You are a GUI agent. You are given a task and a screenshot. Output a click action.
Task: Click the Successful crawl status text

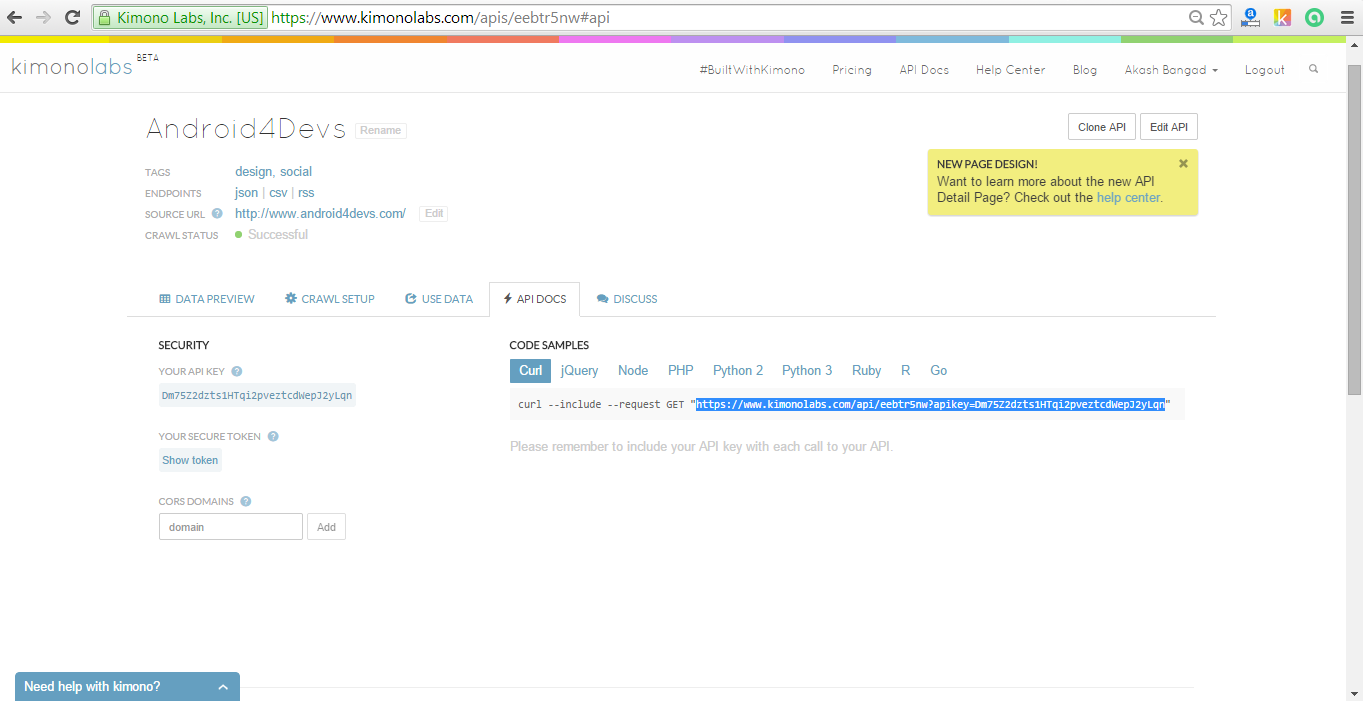coord(278,235)
